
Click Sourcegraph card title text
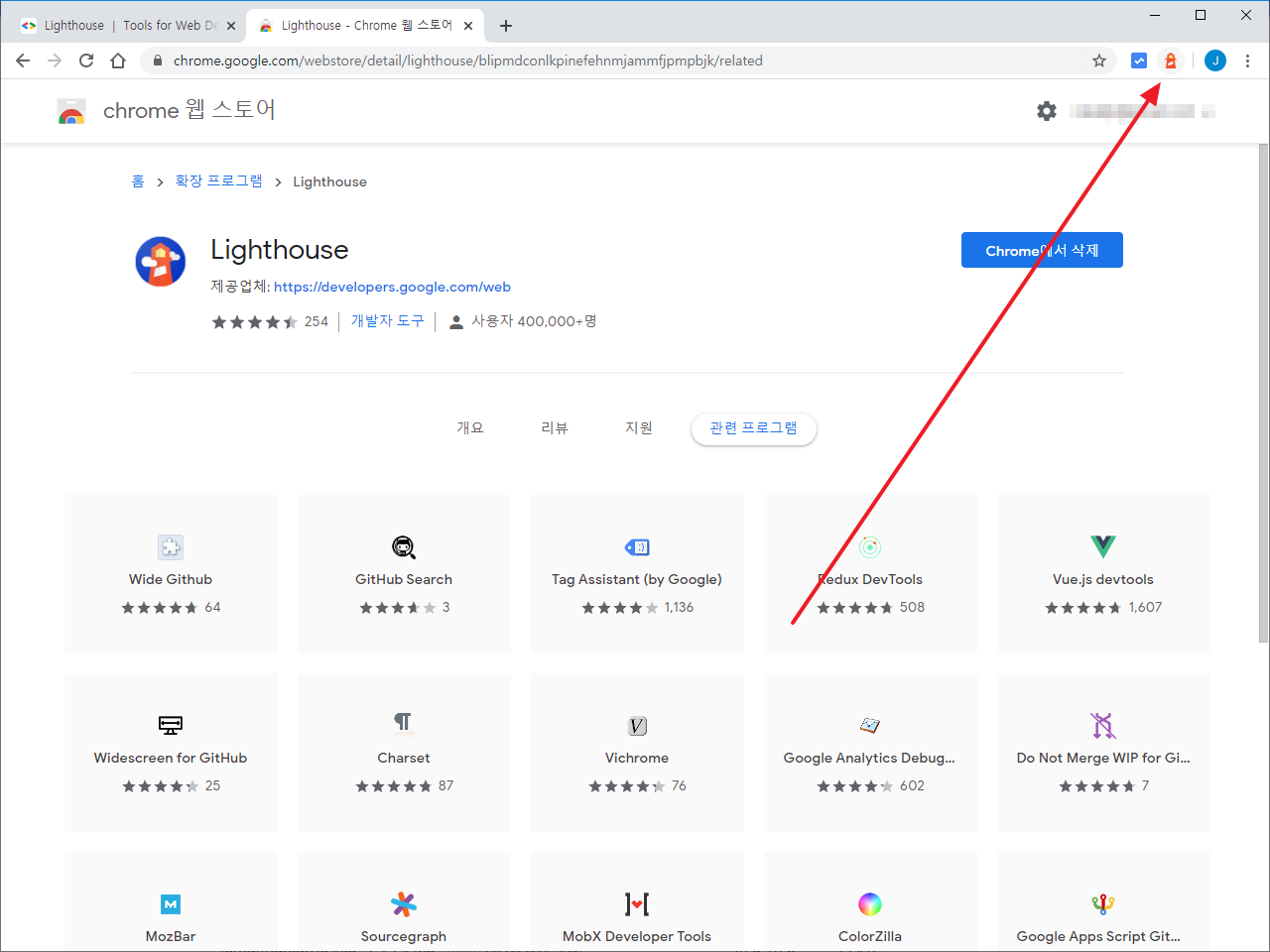[404, 936]
